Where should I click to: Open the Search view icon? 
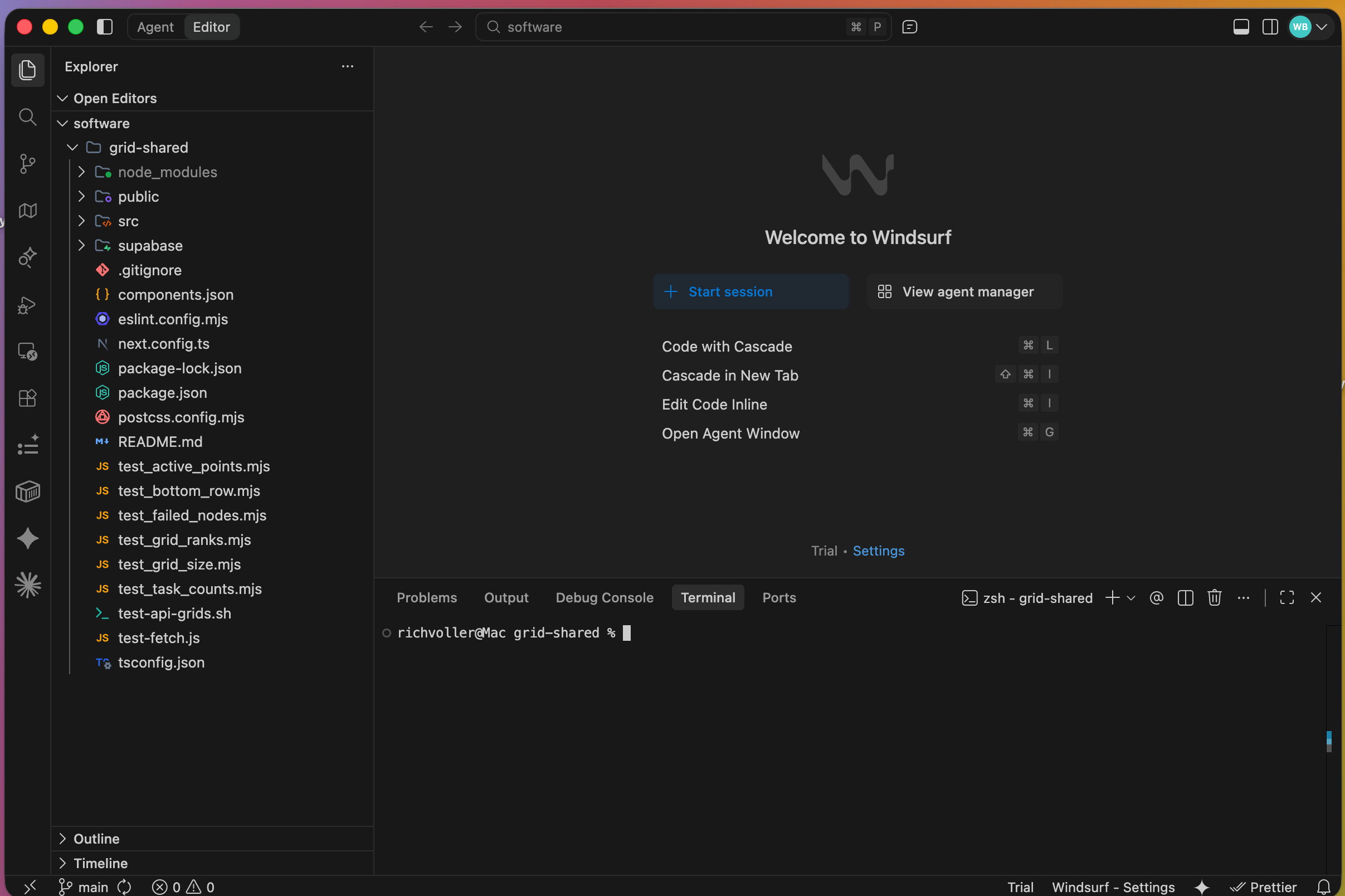point(27,117)
